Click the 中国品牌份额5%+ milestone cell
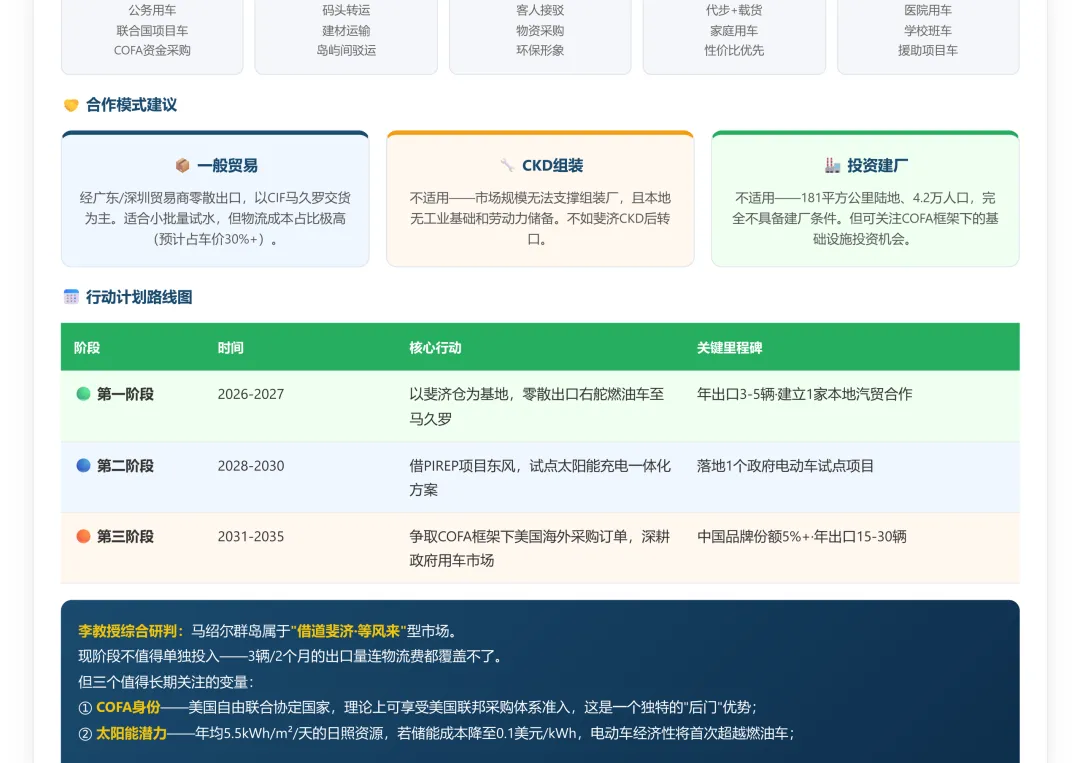Screen dimensions: 1080x763 [802, 536]
